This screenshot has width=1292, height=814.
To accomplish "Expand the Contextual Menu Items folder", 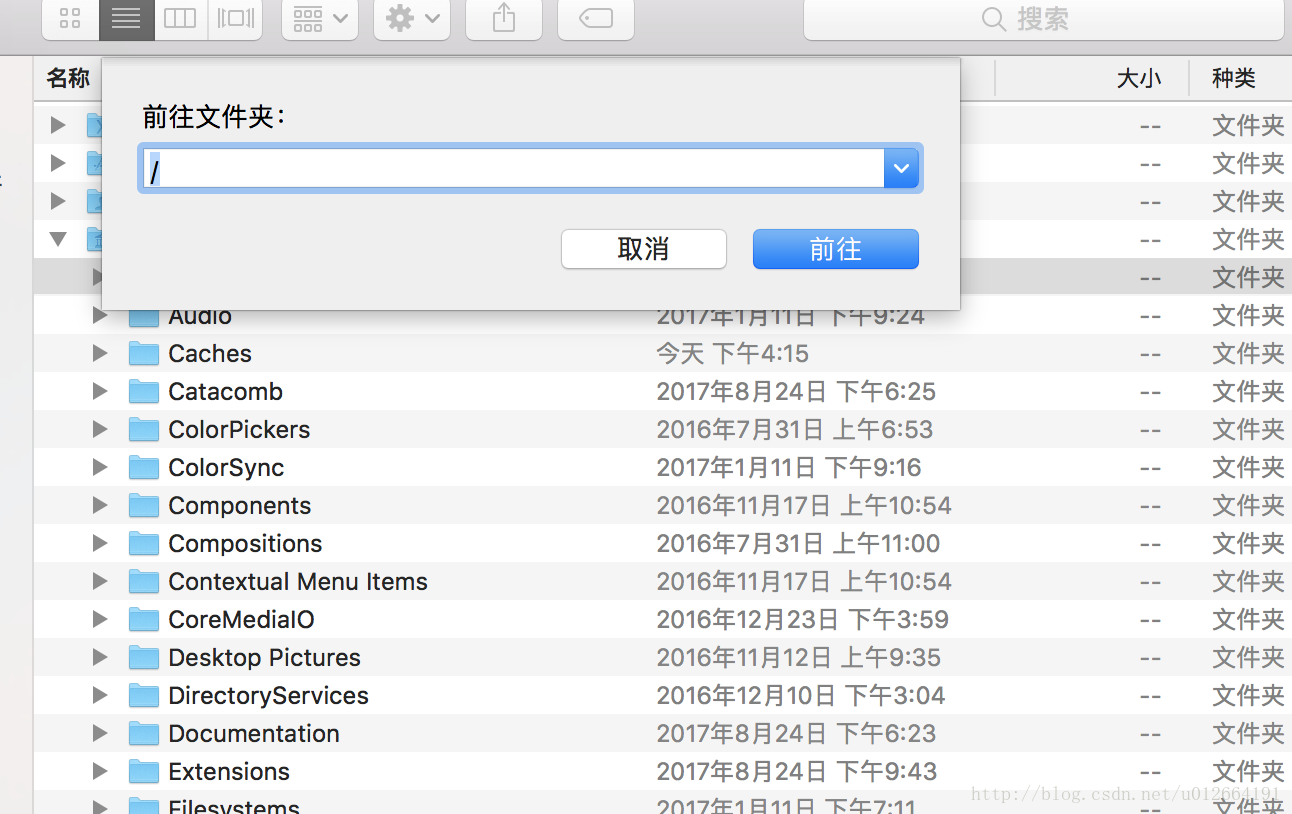I will (99, 581).
